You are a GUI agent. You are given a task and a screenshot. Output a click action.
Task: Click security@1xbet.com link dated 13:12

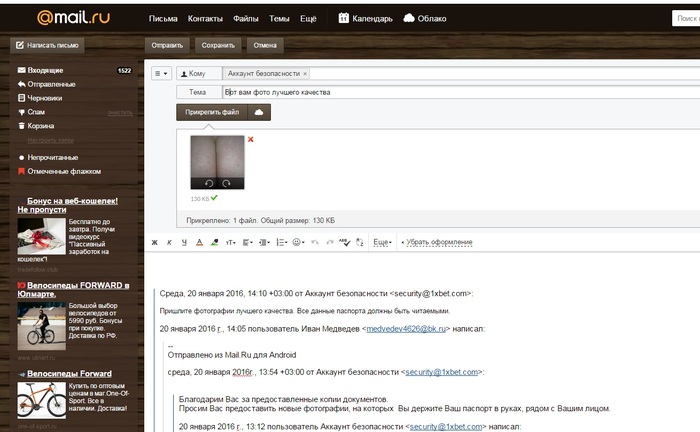(446, 427)
